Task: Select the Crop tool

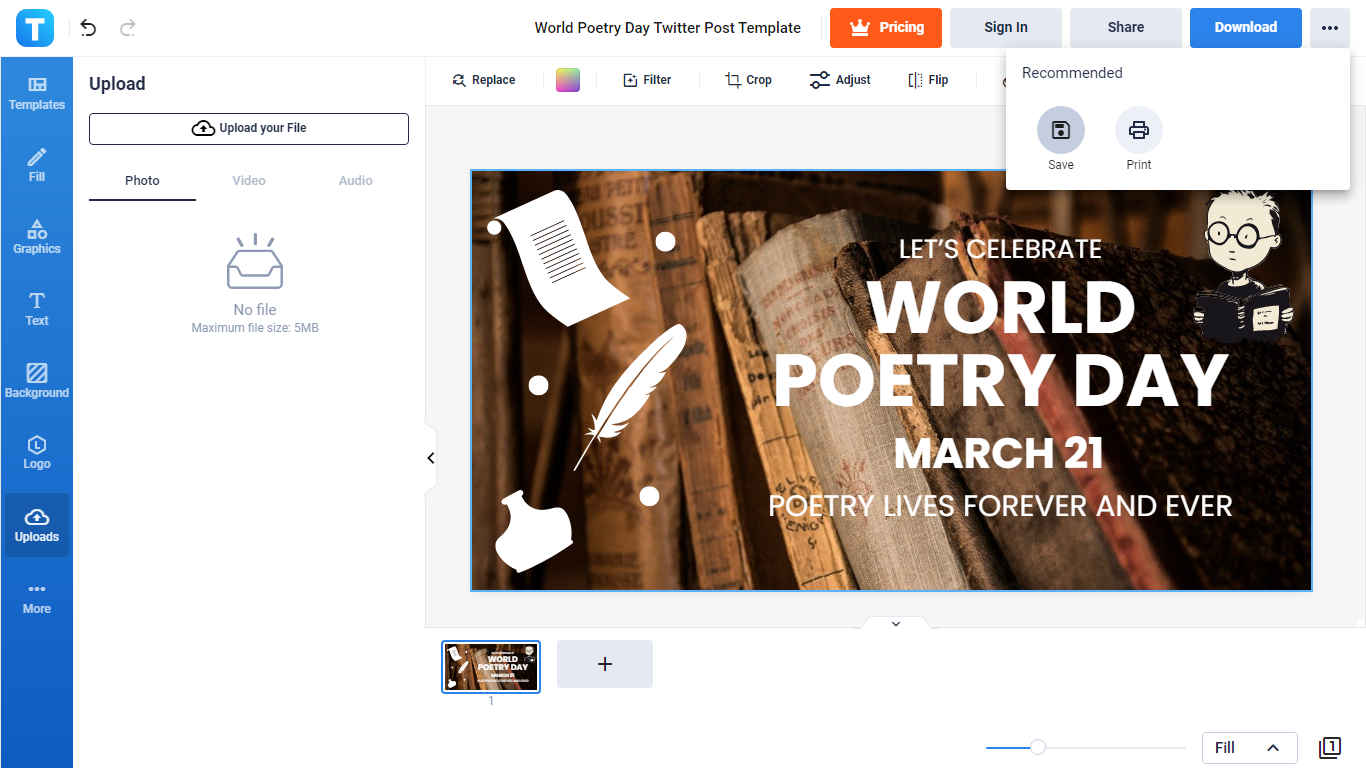Action: point(748,80)
